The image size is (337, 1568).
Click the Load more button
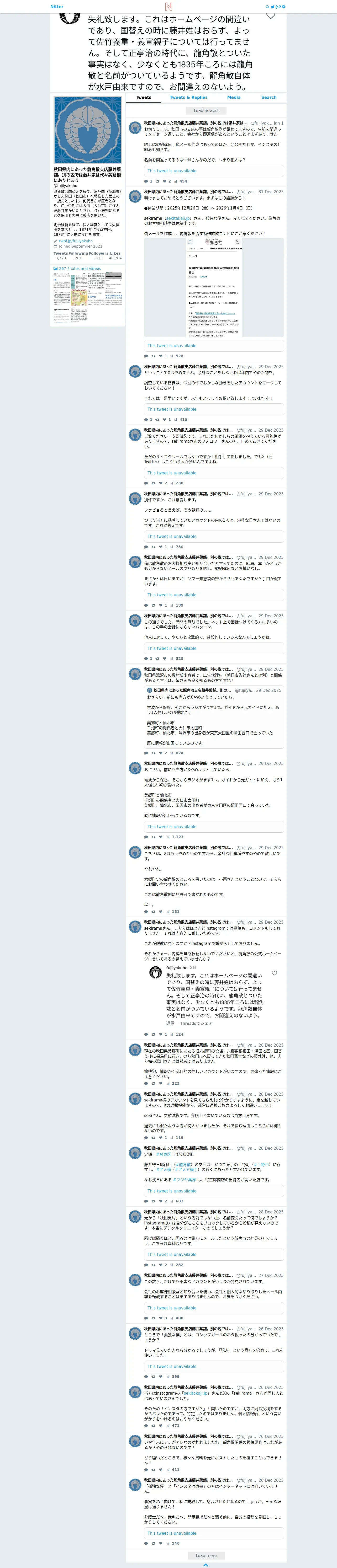tap(206, 1555)
